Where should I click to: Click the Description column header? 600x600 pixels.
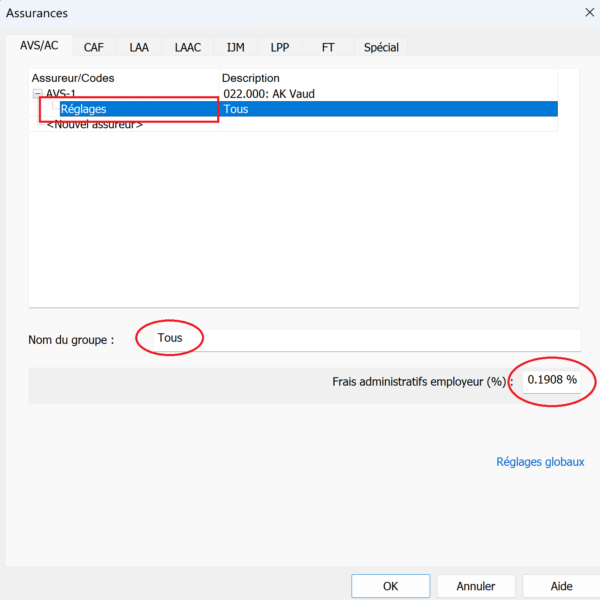click(388, 78)
